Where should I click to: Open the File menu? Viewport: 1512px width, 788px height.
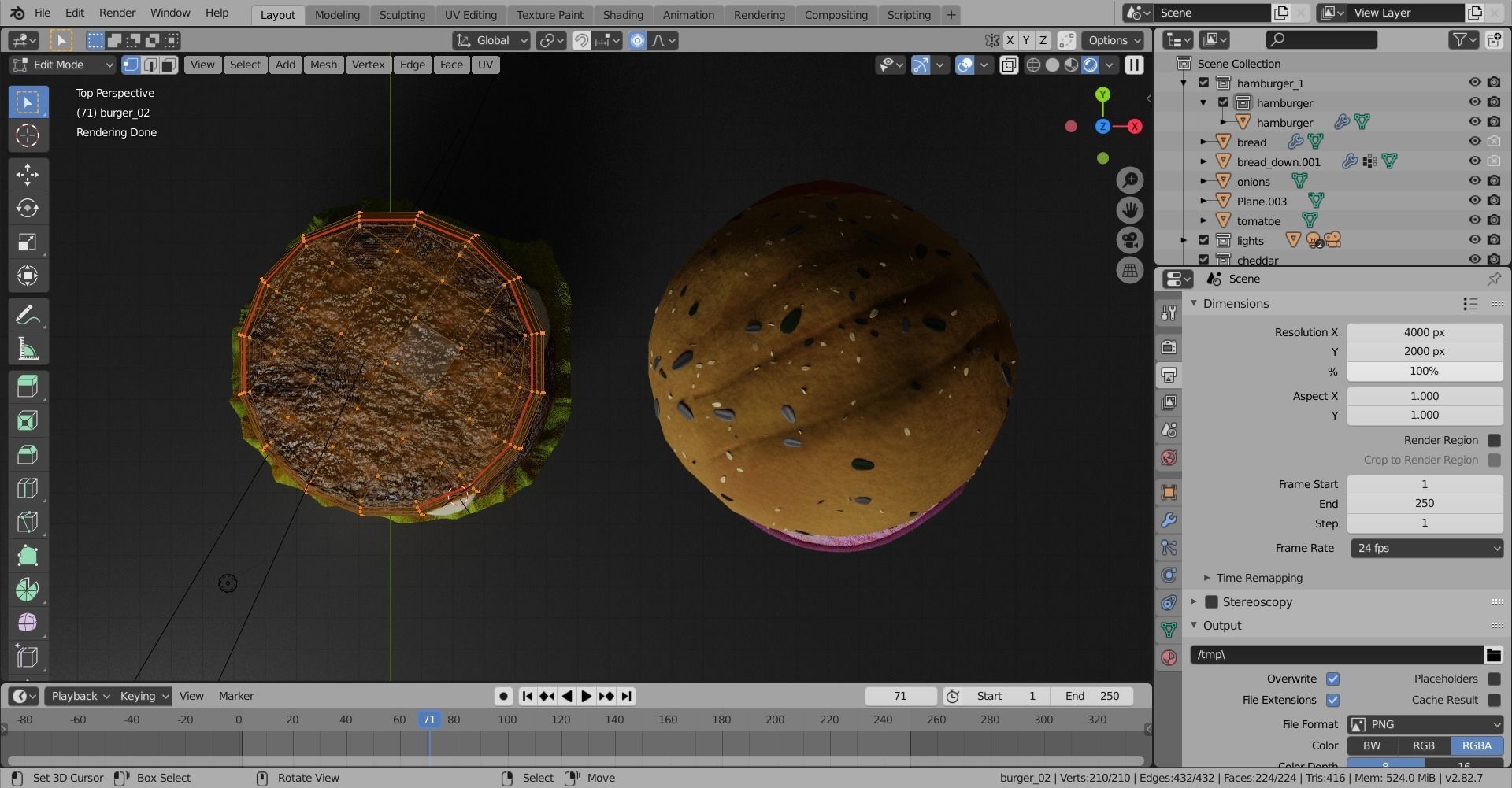(43, 13)
